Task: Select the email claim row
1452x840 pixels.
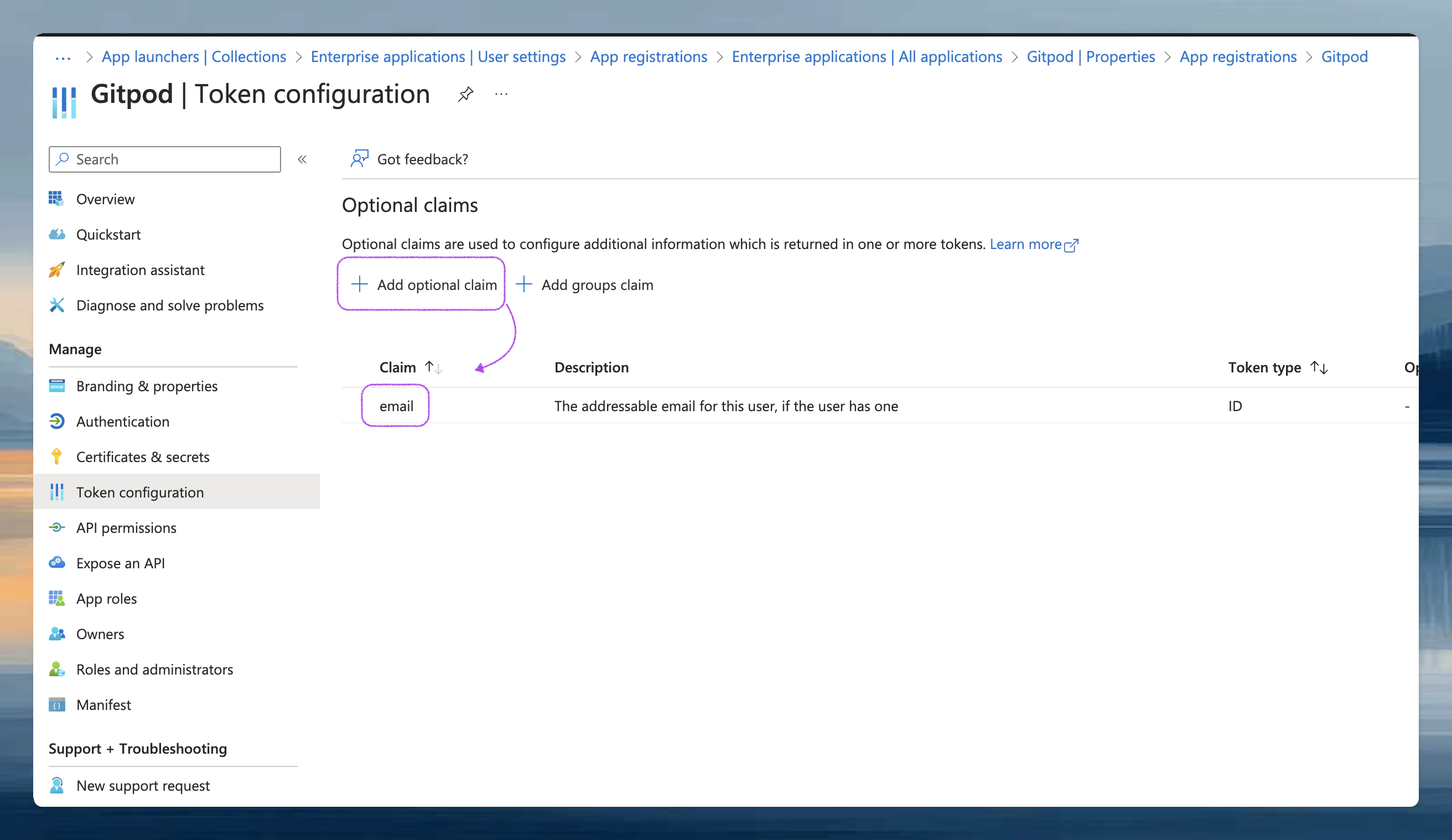Action: [x=396, y=406]
